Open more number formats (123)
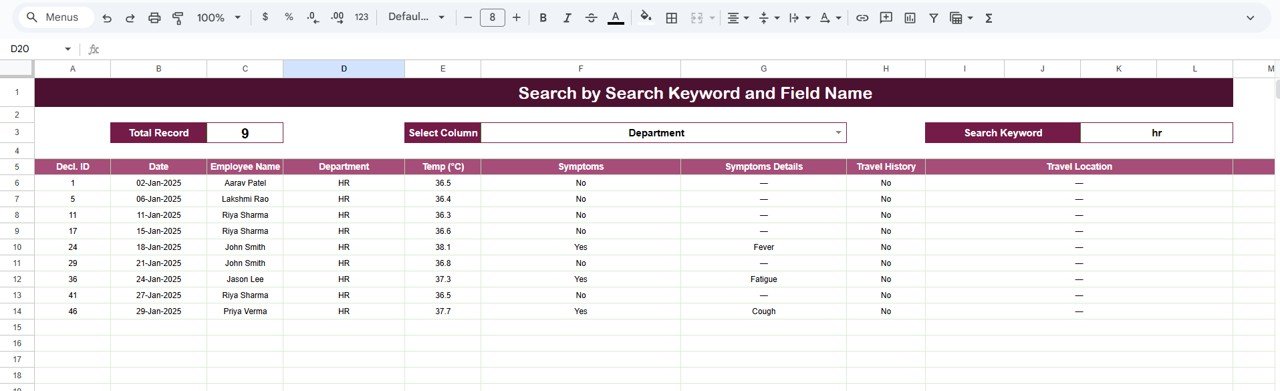 [x=362, y=18]
